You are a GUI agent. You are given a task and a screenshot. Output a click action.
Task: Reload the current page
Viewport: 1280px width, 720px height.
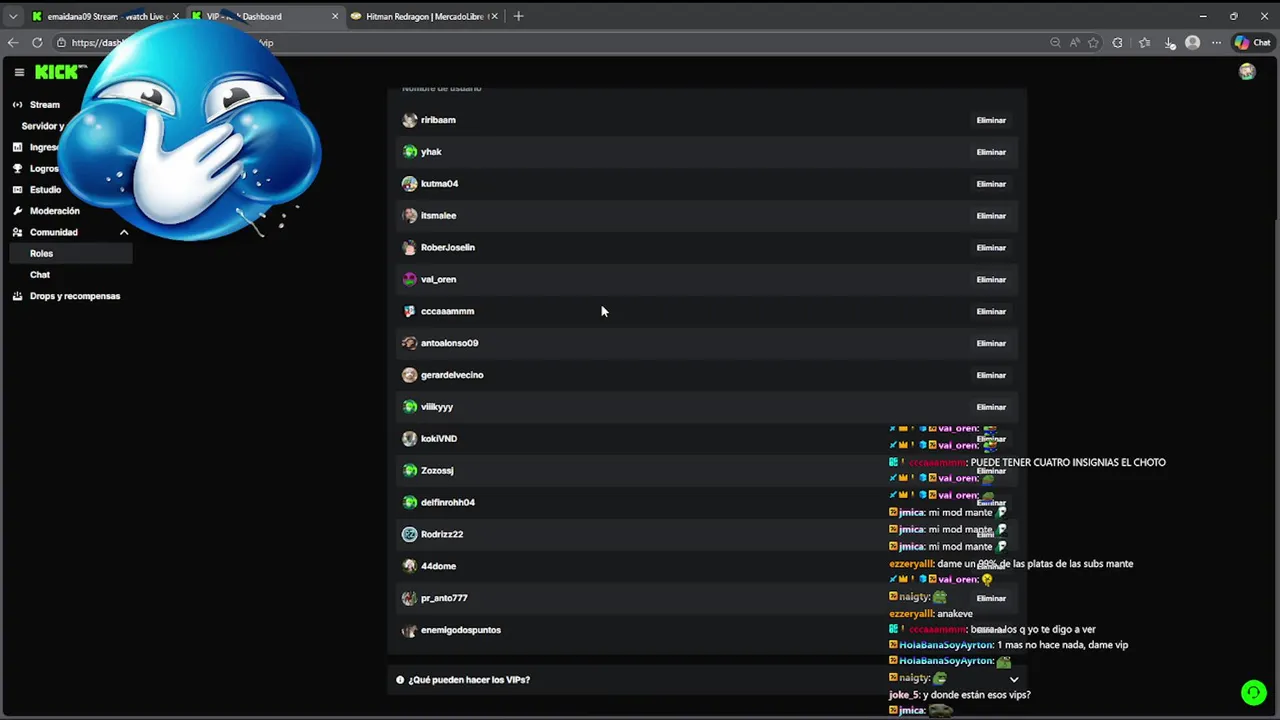pos(37,43)
